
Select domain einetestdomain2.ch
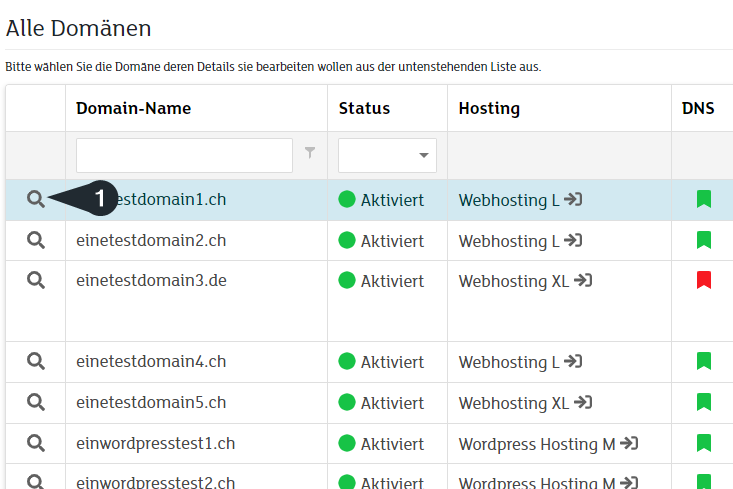[151, 240]
